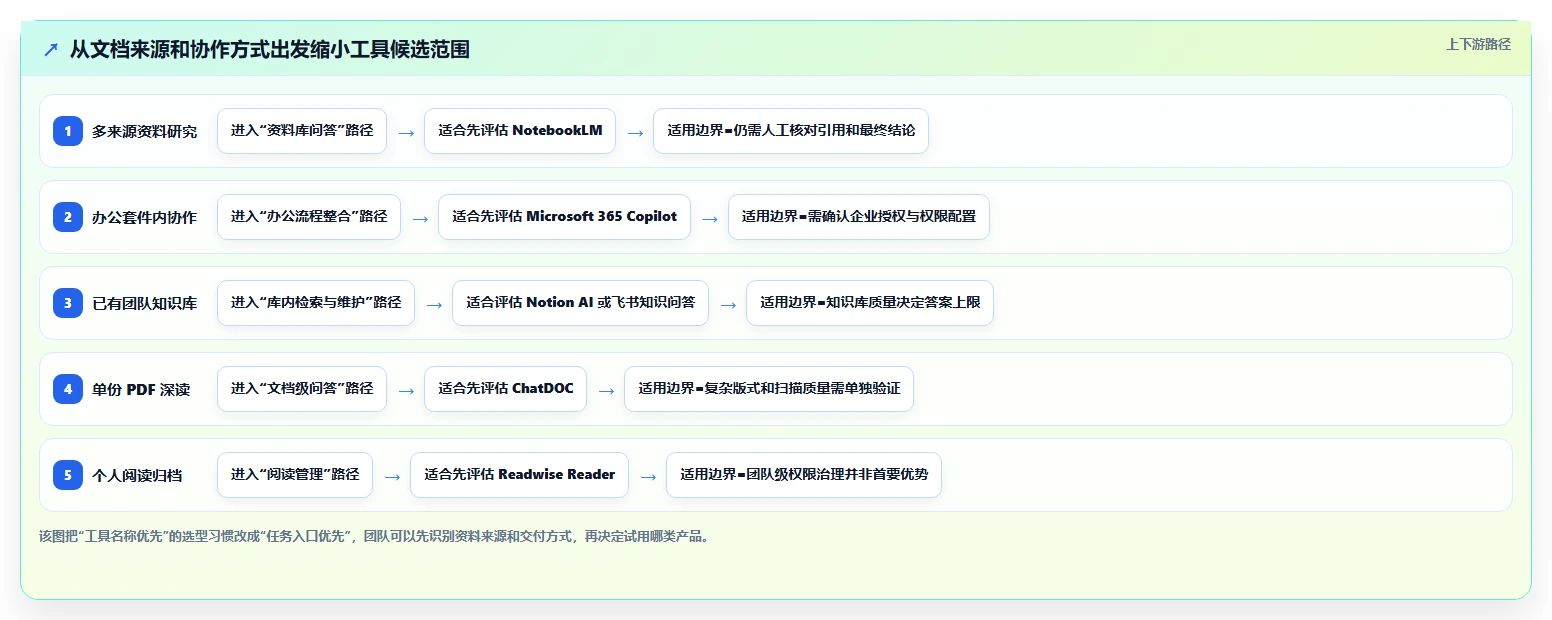Screen dimensions: 1552x620
Task: Click step badge 1 for 多来源资料研究
Action: tap(68, 131)
